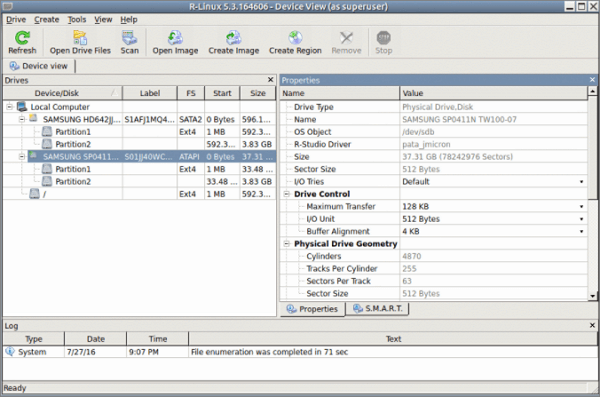Close the Log panel
The image size is (600, 397).
click(592, 325)
